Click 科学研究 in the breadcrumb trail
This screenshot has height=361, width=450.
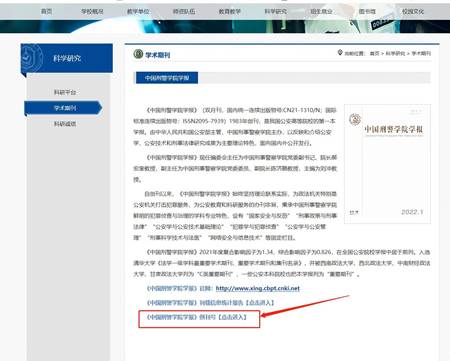[395, 53]
